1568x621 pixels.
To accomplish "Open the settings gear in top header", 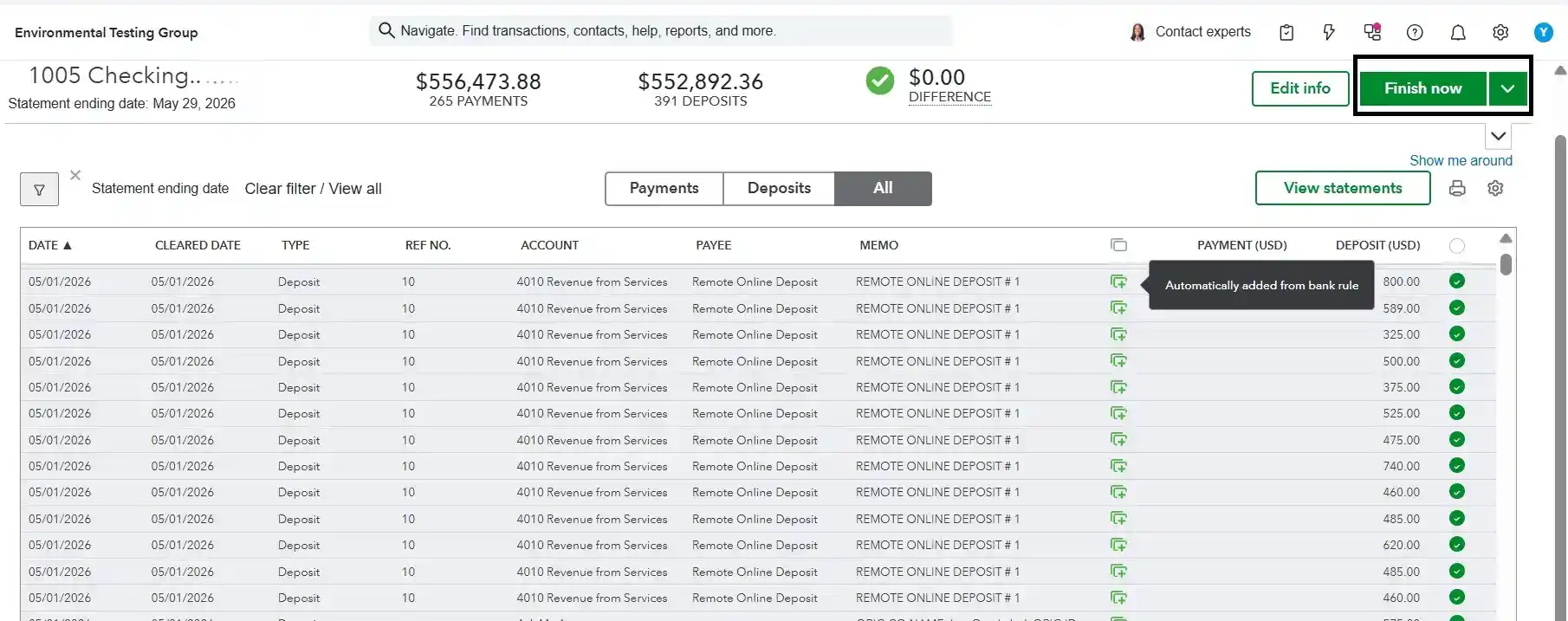I will 1500,32.
